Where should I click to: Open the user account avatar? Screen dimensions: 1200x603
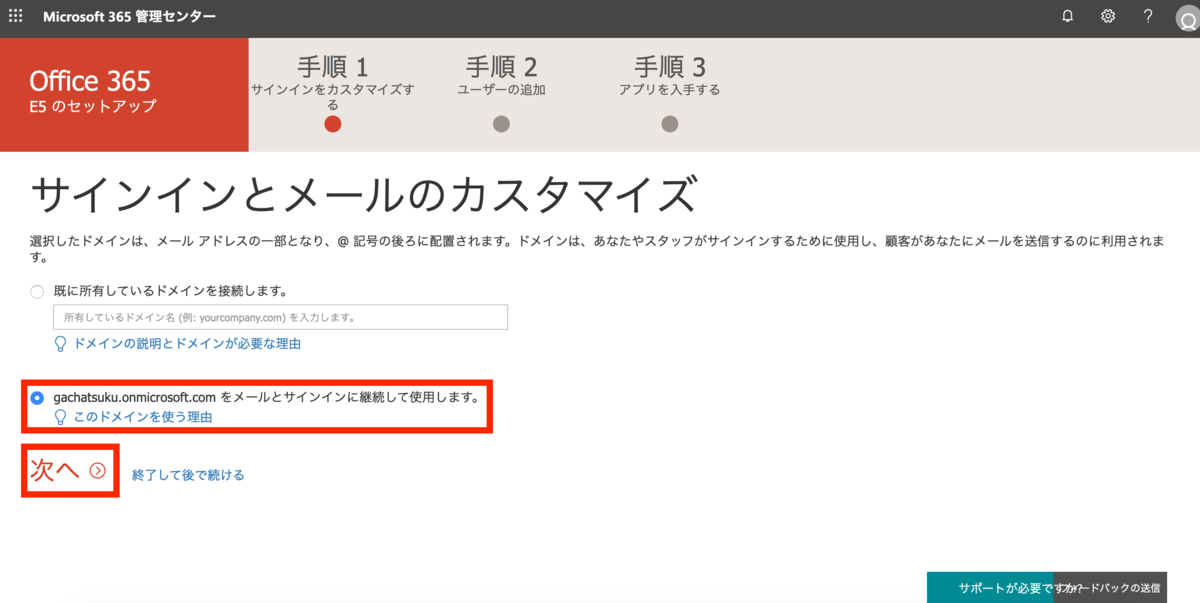click(1188, 20)
